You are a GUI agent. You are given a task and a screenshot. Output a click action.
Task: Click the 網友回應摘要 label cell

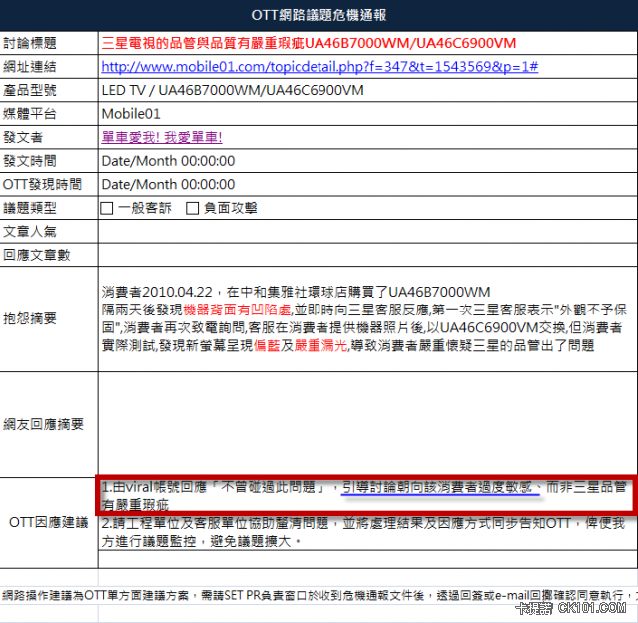(x=49, y=424)
